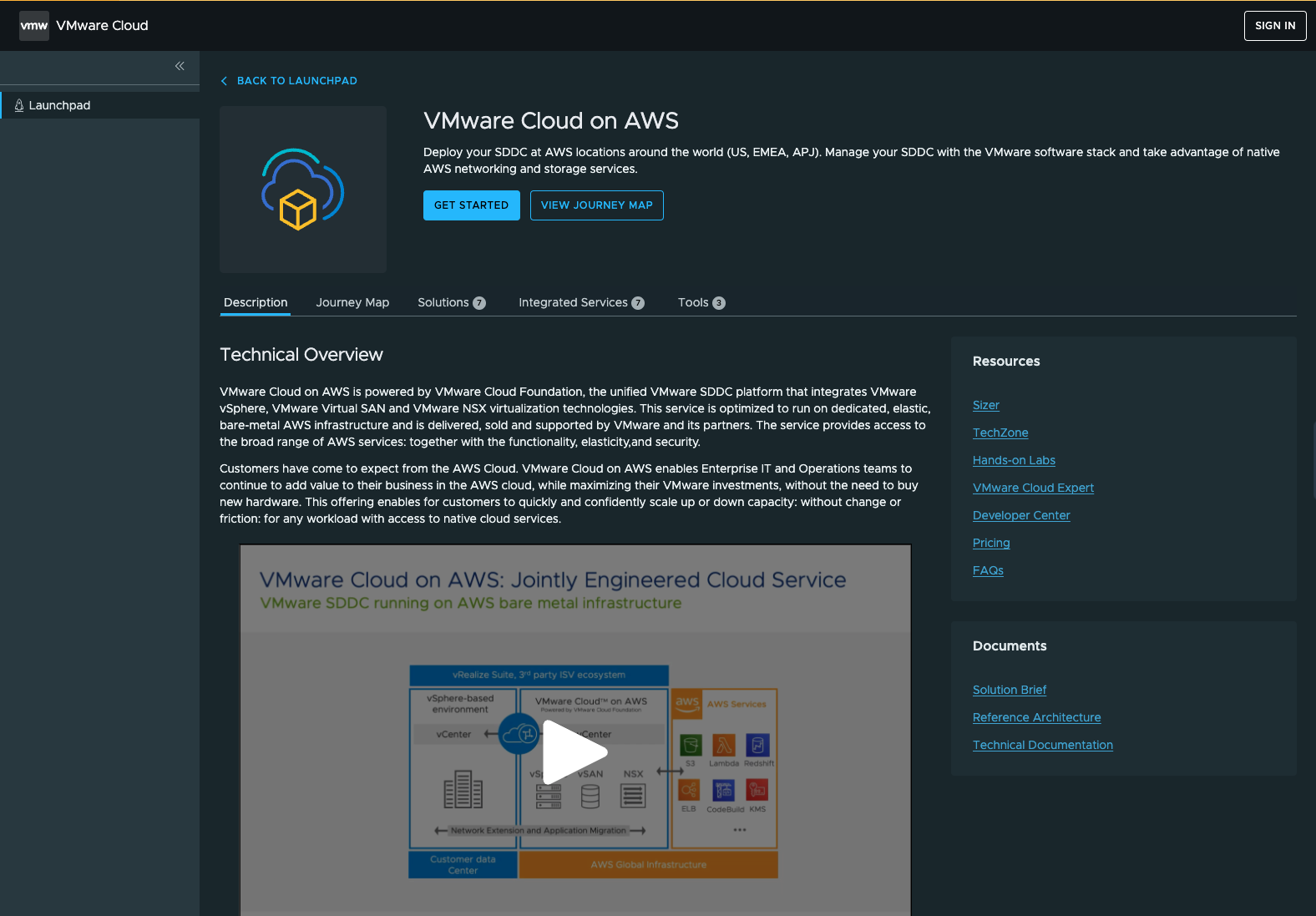Viewport: 1316px width, 916px height.
Task: Play the Jointly Engineered Cloud Service video
Action: [574, 752]
